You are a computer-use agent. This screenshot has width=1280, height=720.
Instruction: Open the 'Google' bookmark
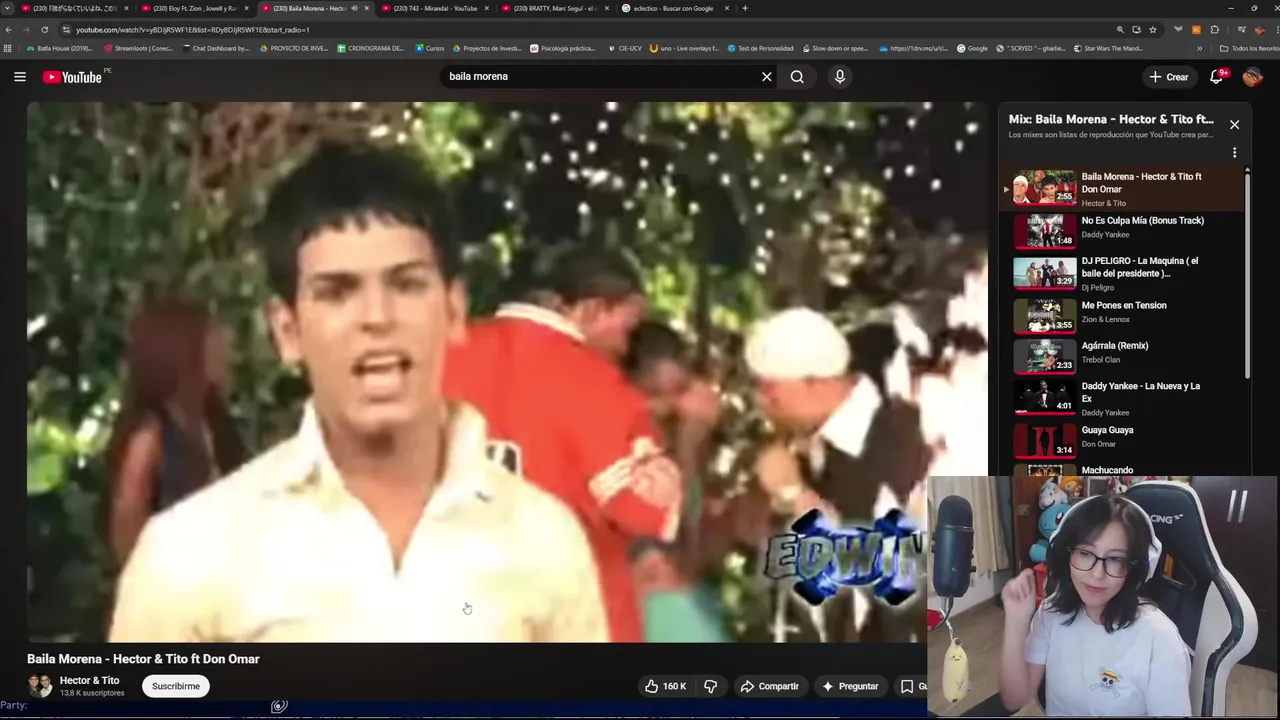(972, 48)
